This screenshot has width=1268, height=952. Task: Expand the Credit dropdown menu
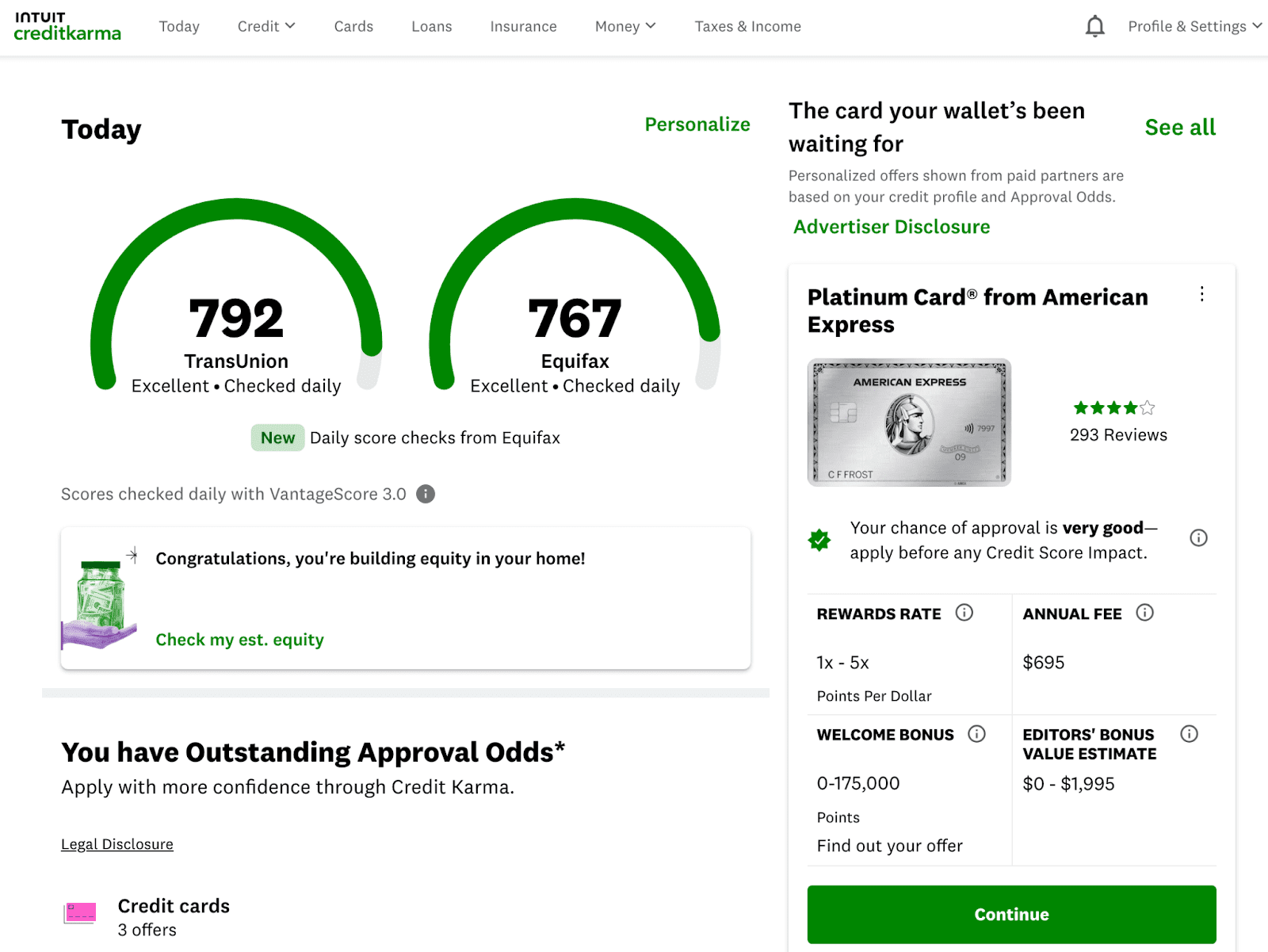click(x=266, y=26)
